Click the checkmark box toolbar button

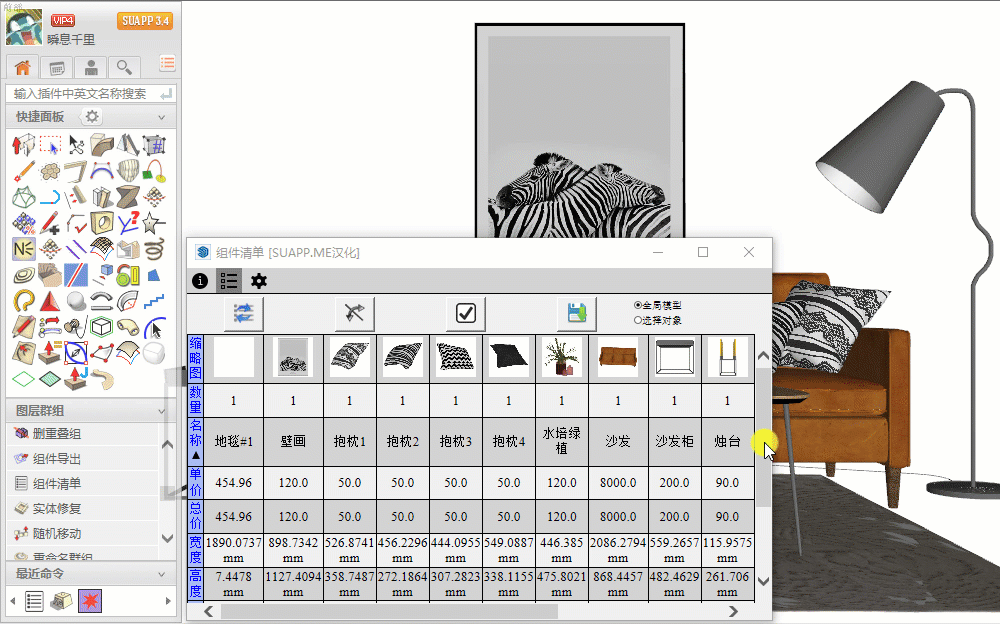466,313
